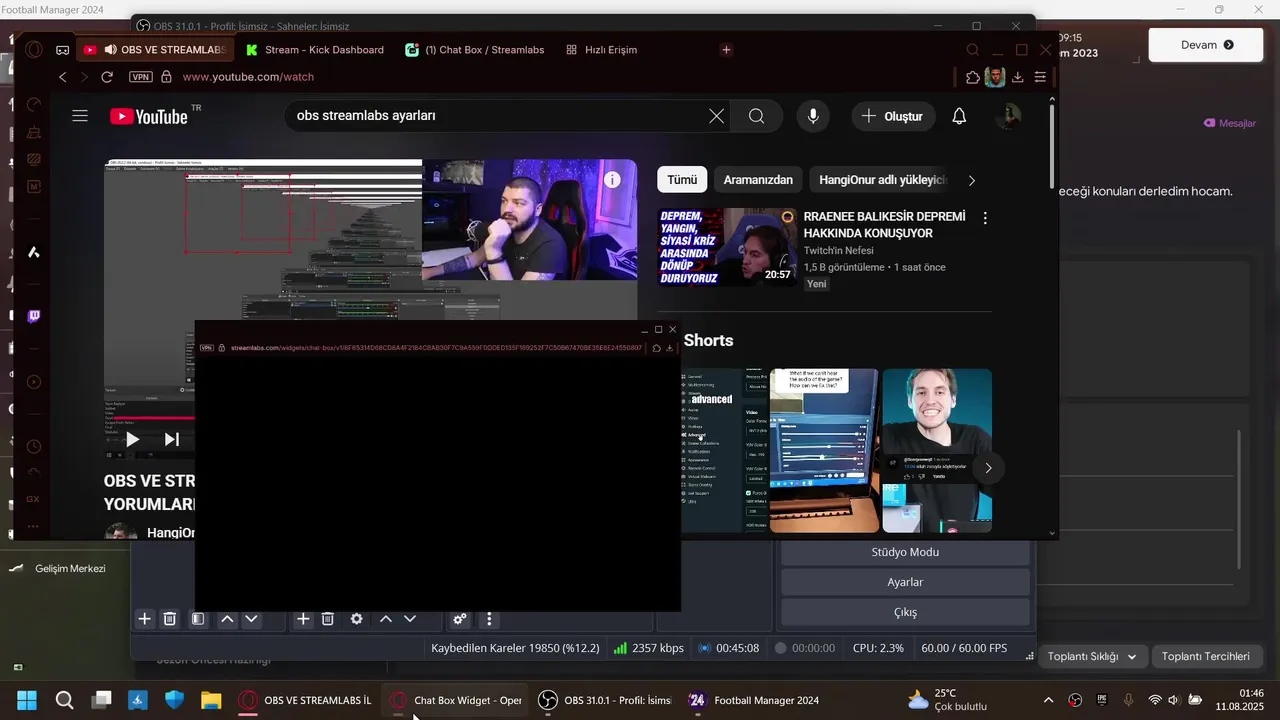Toggle VPN in Chat Box Widget window
The image size is (1280, 720).
(x=207, y=348)
